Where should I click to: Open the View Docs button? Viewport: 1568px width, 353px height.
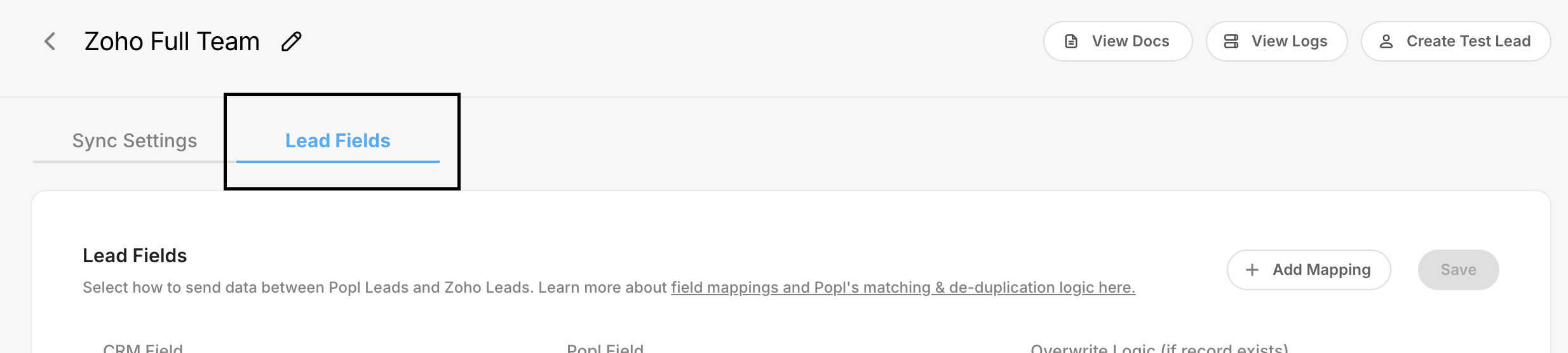[1118, 41]
